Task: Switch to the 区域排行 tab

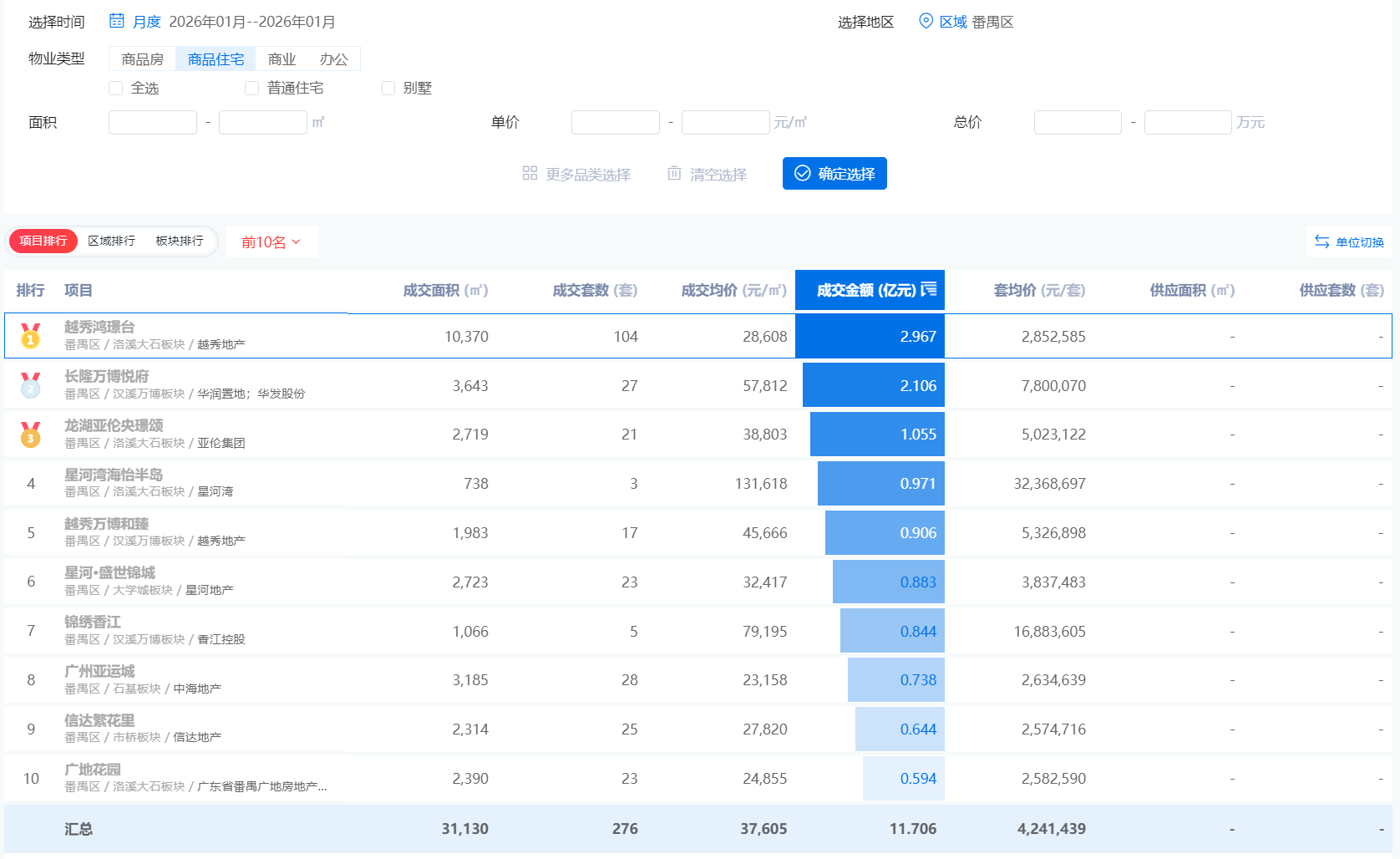Action: (x=111, y=241)
